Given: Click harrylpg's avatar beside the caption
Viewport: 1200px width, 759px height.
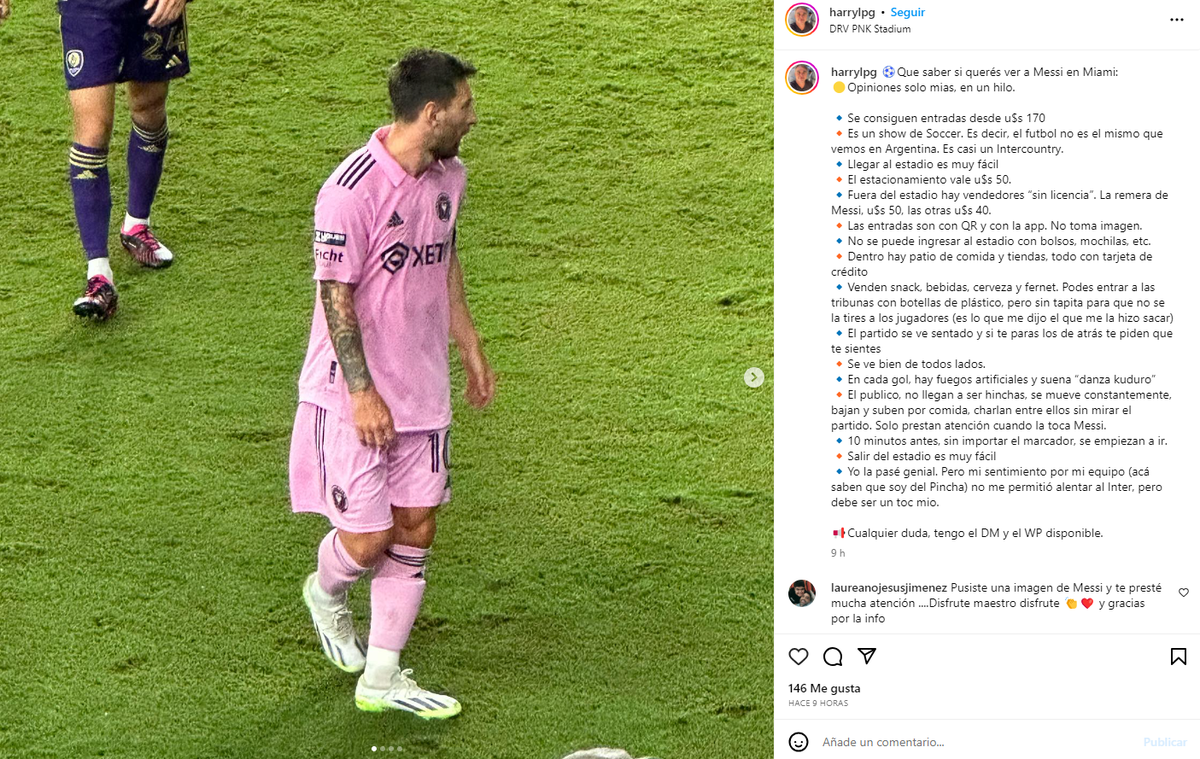Looking at the screenshot, I should [802, 77].
